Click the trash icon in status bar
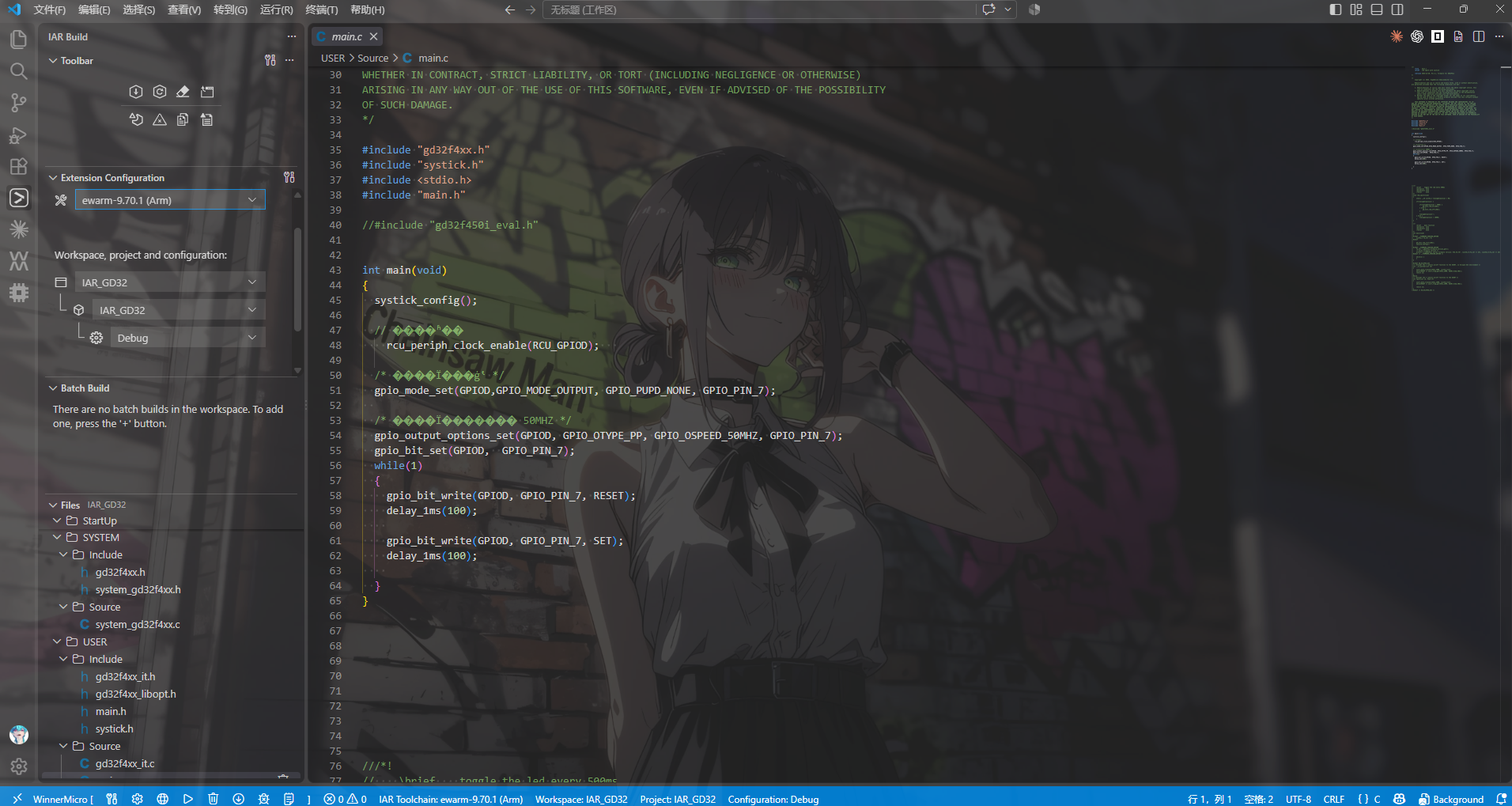This screenshot has width=1512, height=806. click(x=213, y=799)
